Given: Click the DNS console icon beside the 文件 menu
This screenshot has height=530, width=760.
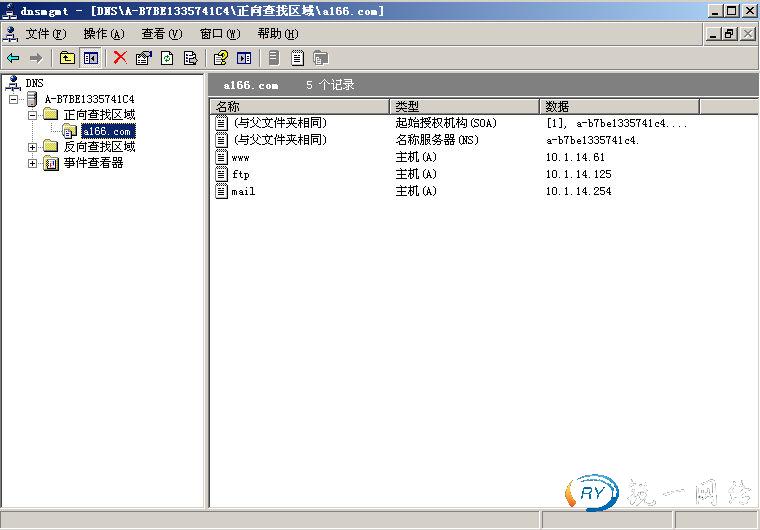Looking at the screenshot, I should tap(11, 33).
